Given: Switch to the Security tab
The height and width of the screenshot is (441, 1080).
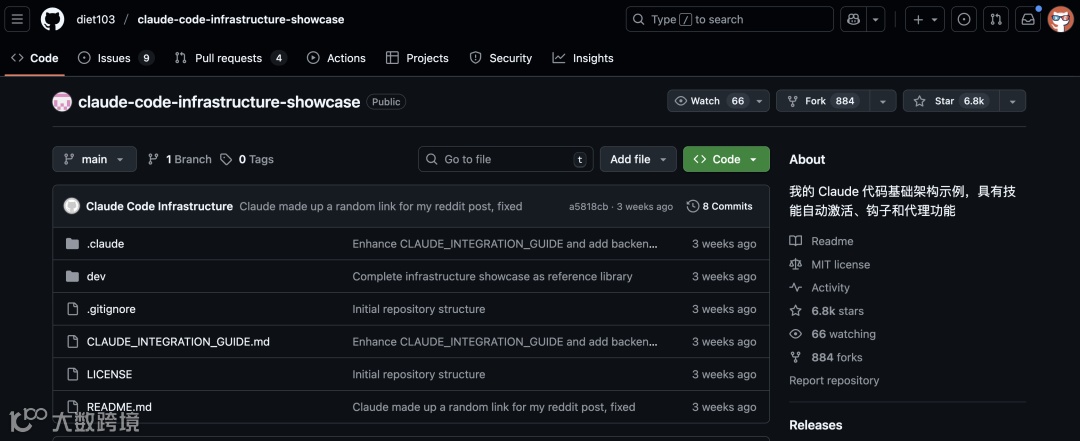Looking at the screenshot, I should coord(501,58).
